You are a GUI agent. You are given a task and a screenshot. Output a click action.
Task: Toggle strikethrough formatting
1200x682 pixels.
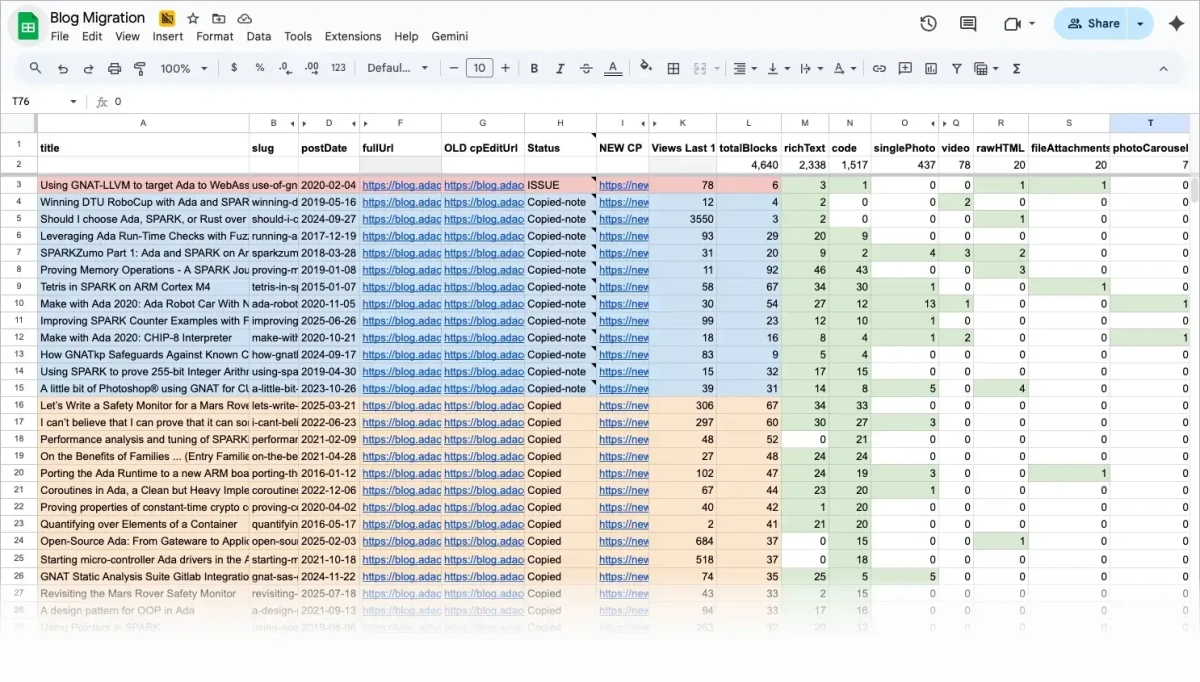pyautogui.click(x=586, y=68)
